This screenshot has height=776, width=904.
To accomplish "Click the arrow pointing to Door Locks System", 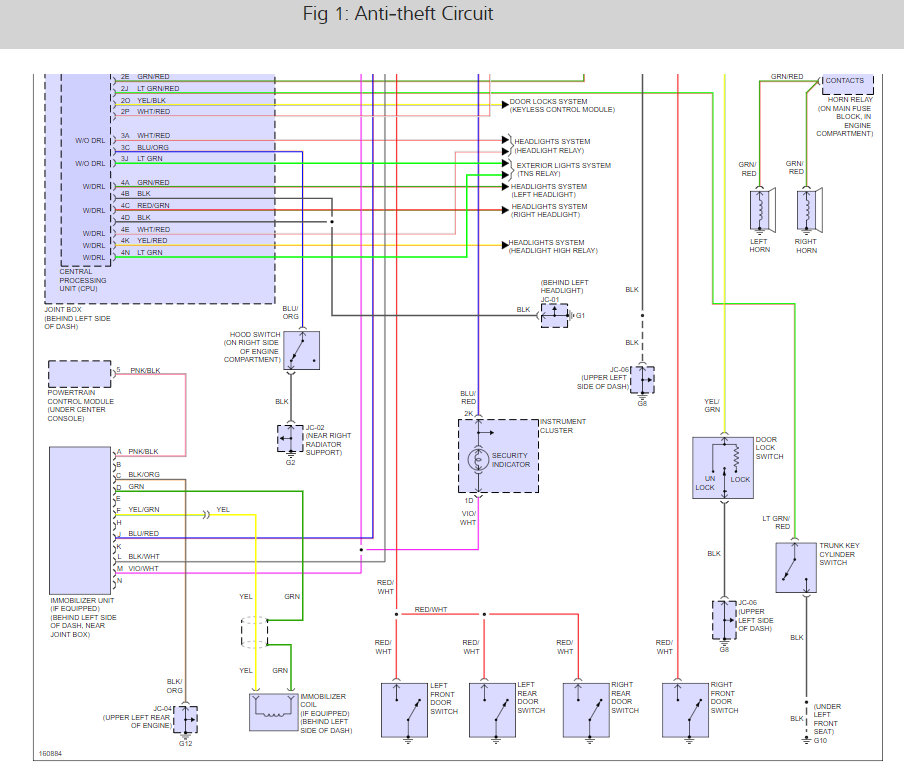I will [x=505, y=104].
